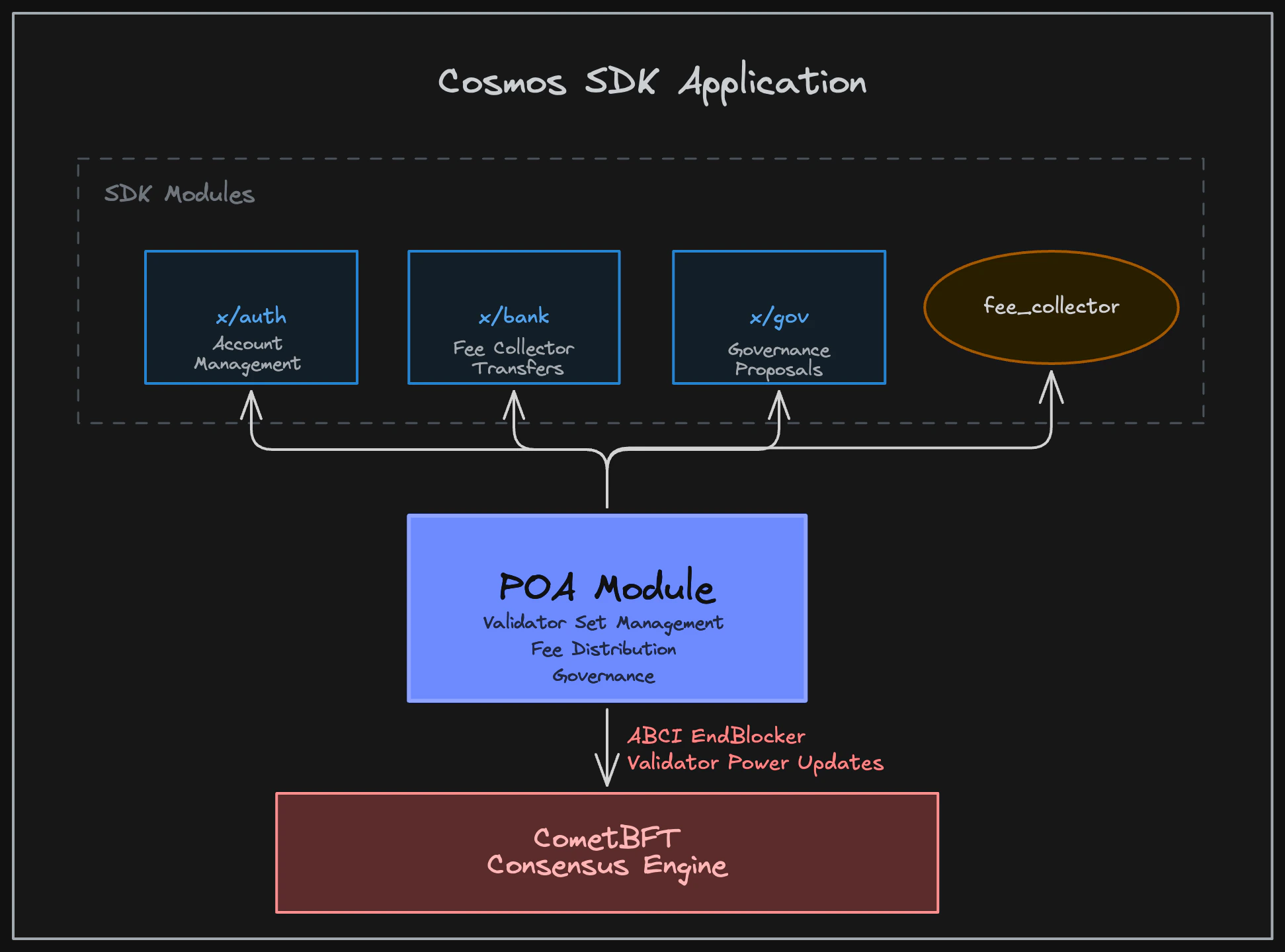Viewport: 1285px width, 952px height.
Task: Click the x/auth blue border outline
Action: [x=250, y=252]
